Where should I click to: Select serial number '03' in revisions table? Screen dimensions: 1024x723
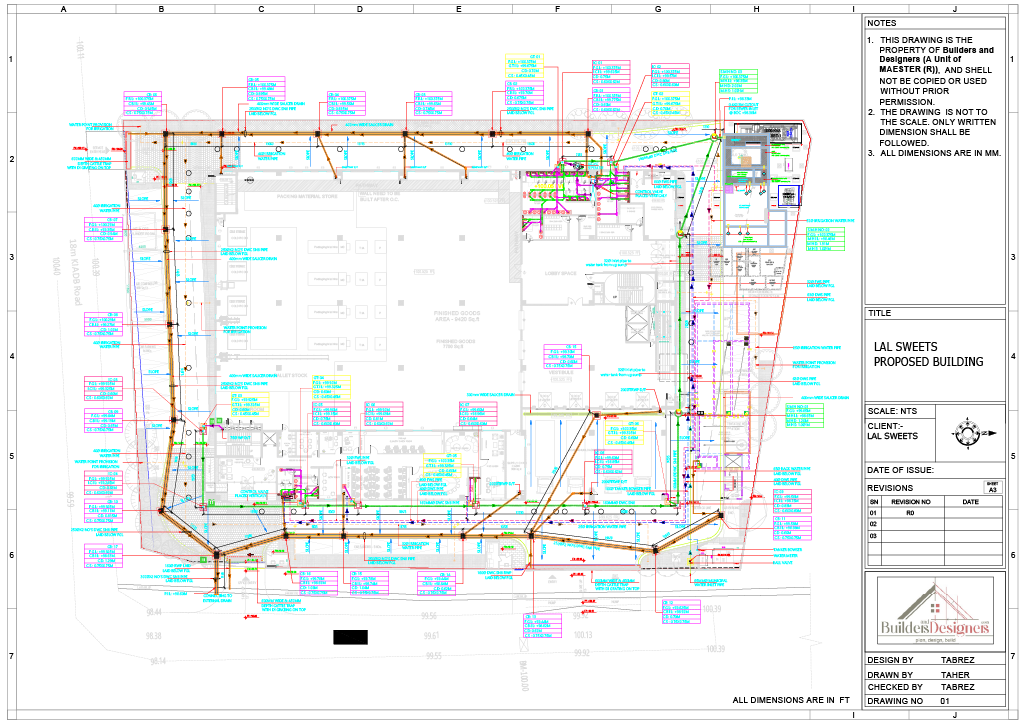pos(873,536)
